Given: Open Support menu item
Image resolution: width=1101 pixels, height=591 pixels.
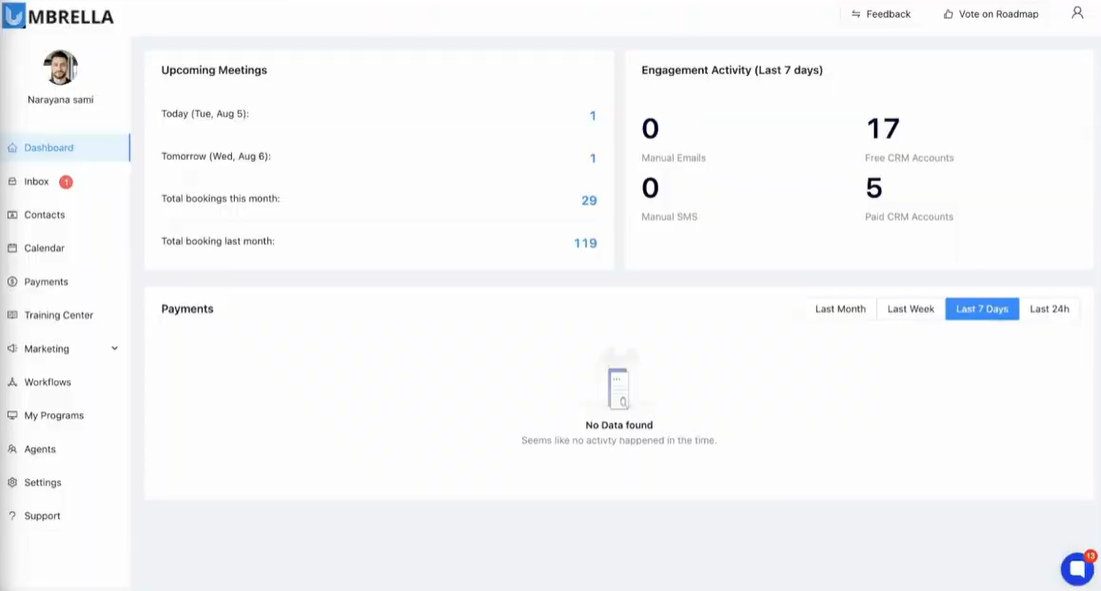Looking at the screenshot, I should coord(65,516).
